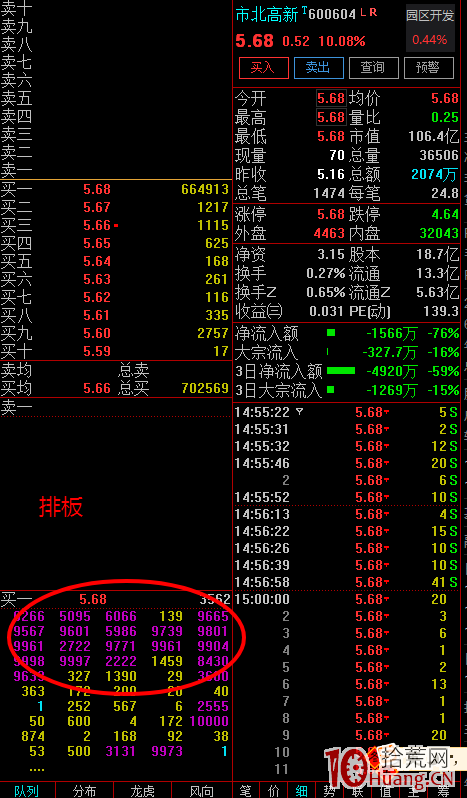Click 总额 value 2074万
Image resolution: width=467 pixels, height=798 pixels.
[435, 175]
